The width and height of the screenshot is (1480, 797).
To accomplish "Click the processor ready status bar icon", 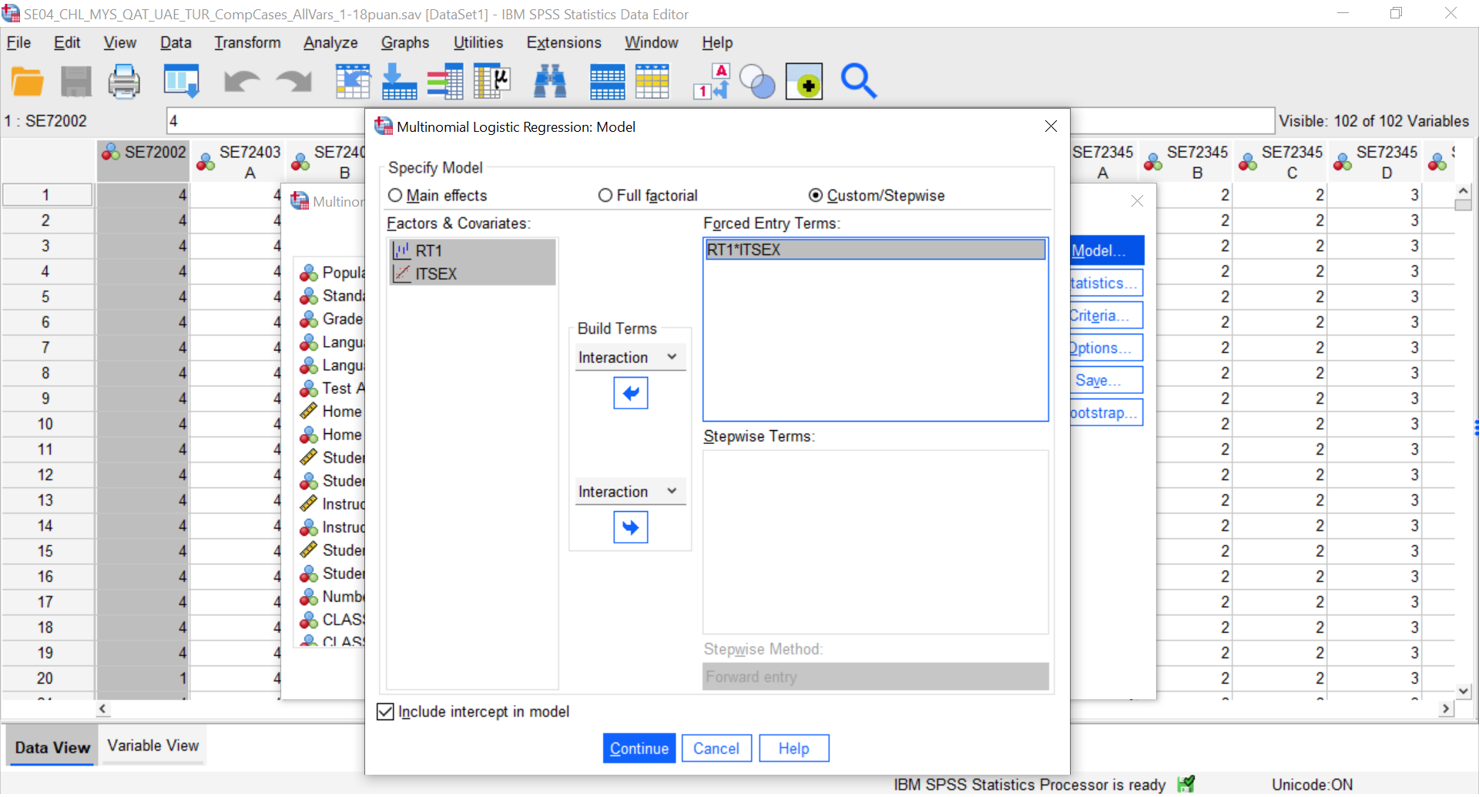I will (x=1186, y=785).
